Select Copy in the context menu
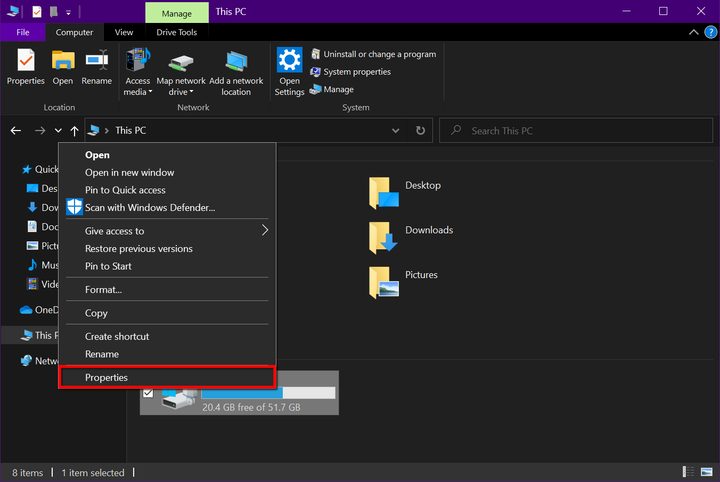Screen dimensions: 720x482 pos(167,313)
